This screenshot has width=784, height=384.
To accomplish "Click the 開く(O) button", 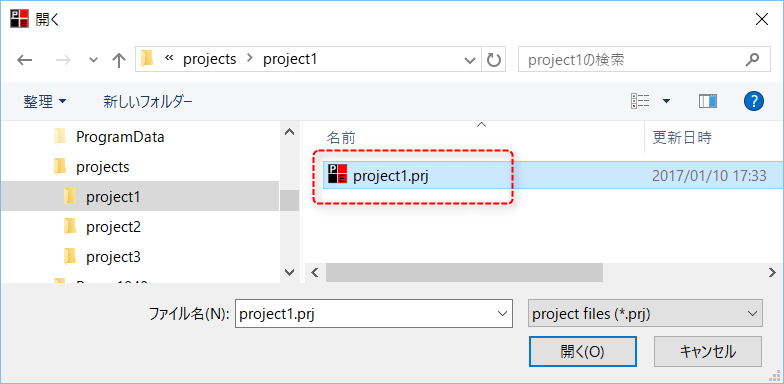I will pos(582,352).
